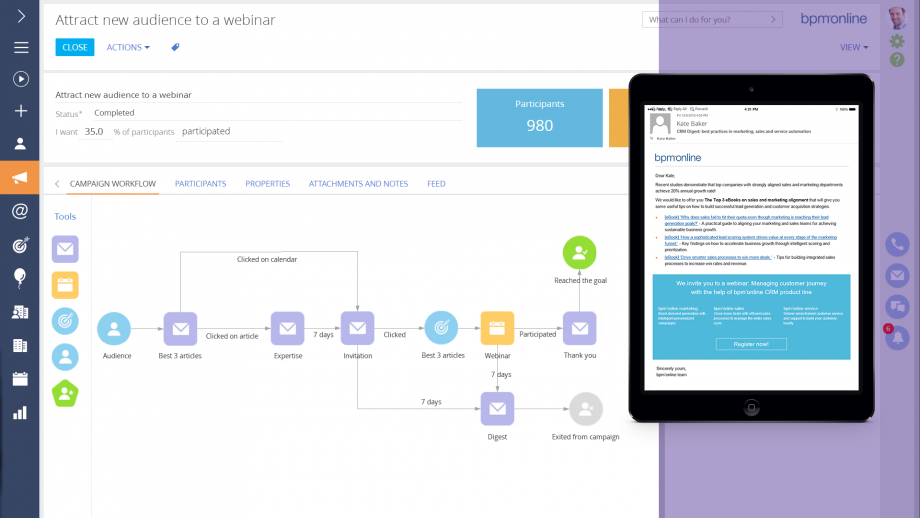Select the email tool in Tools palette

[x=65, y=249]
